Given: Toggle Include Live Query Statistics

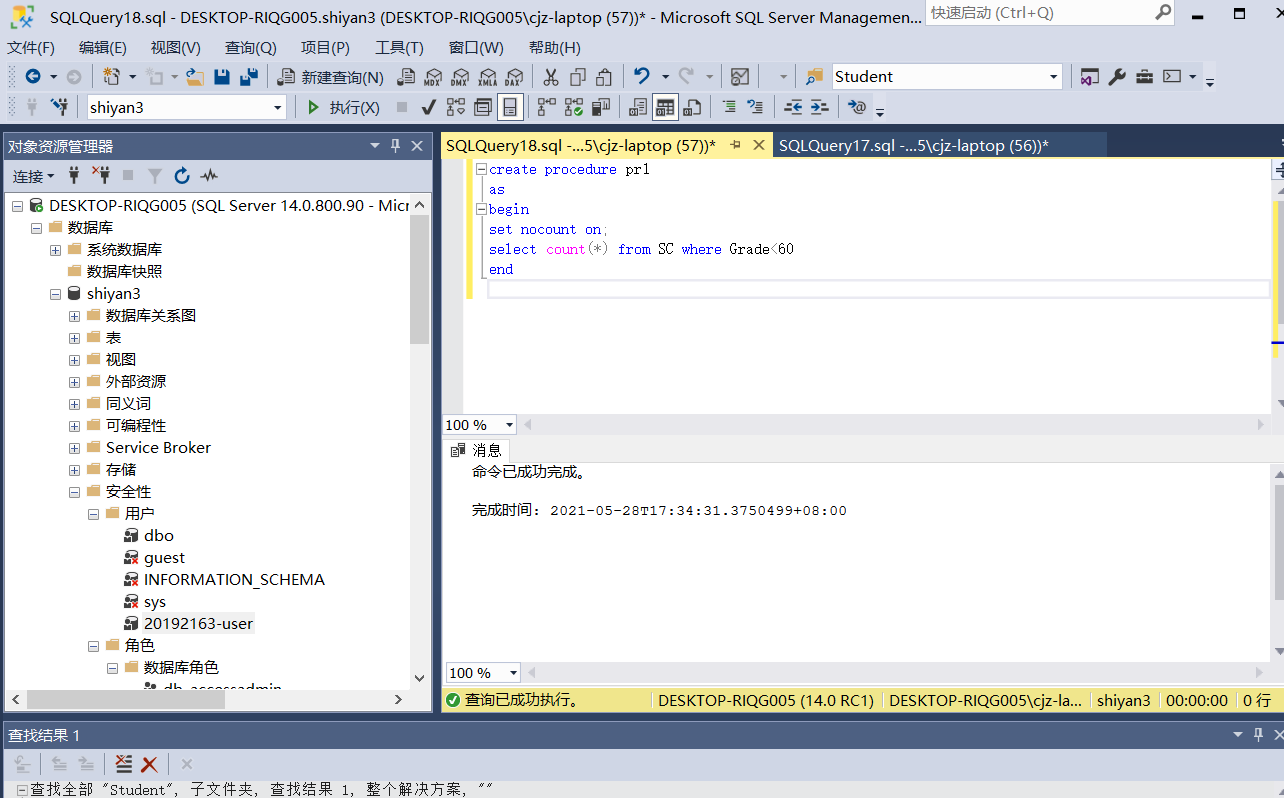Looking at the screenshot, I should [x=574, y=107].
